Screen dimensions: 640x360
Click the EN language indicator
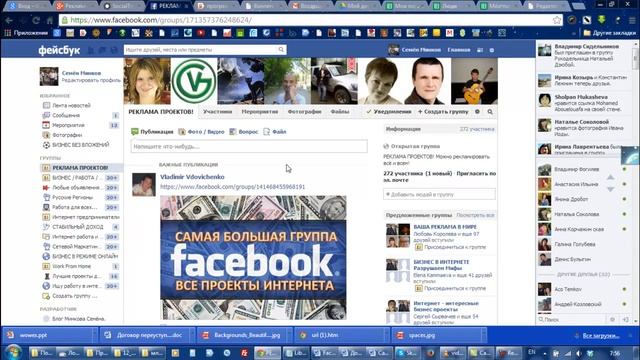[x=531, y=352]
